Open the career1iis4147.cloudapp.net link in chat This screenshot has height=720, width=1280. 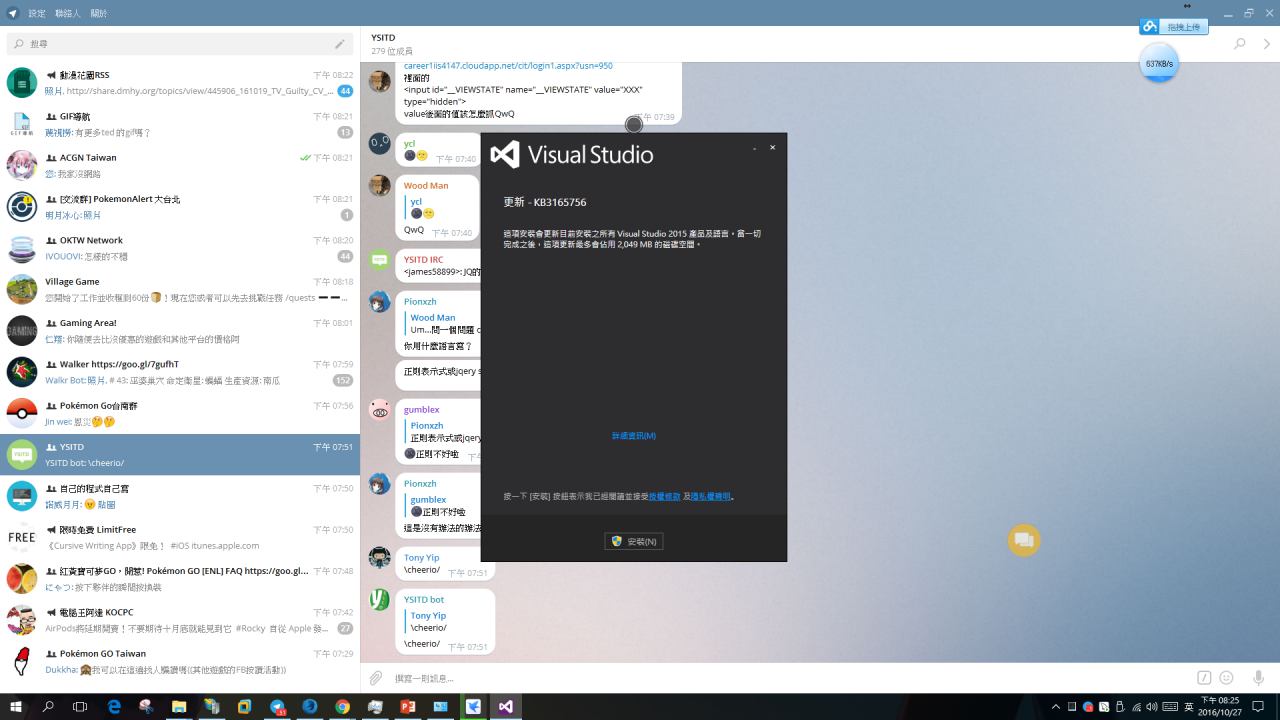click(508, 66)
